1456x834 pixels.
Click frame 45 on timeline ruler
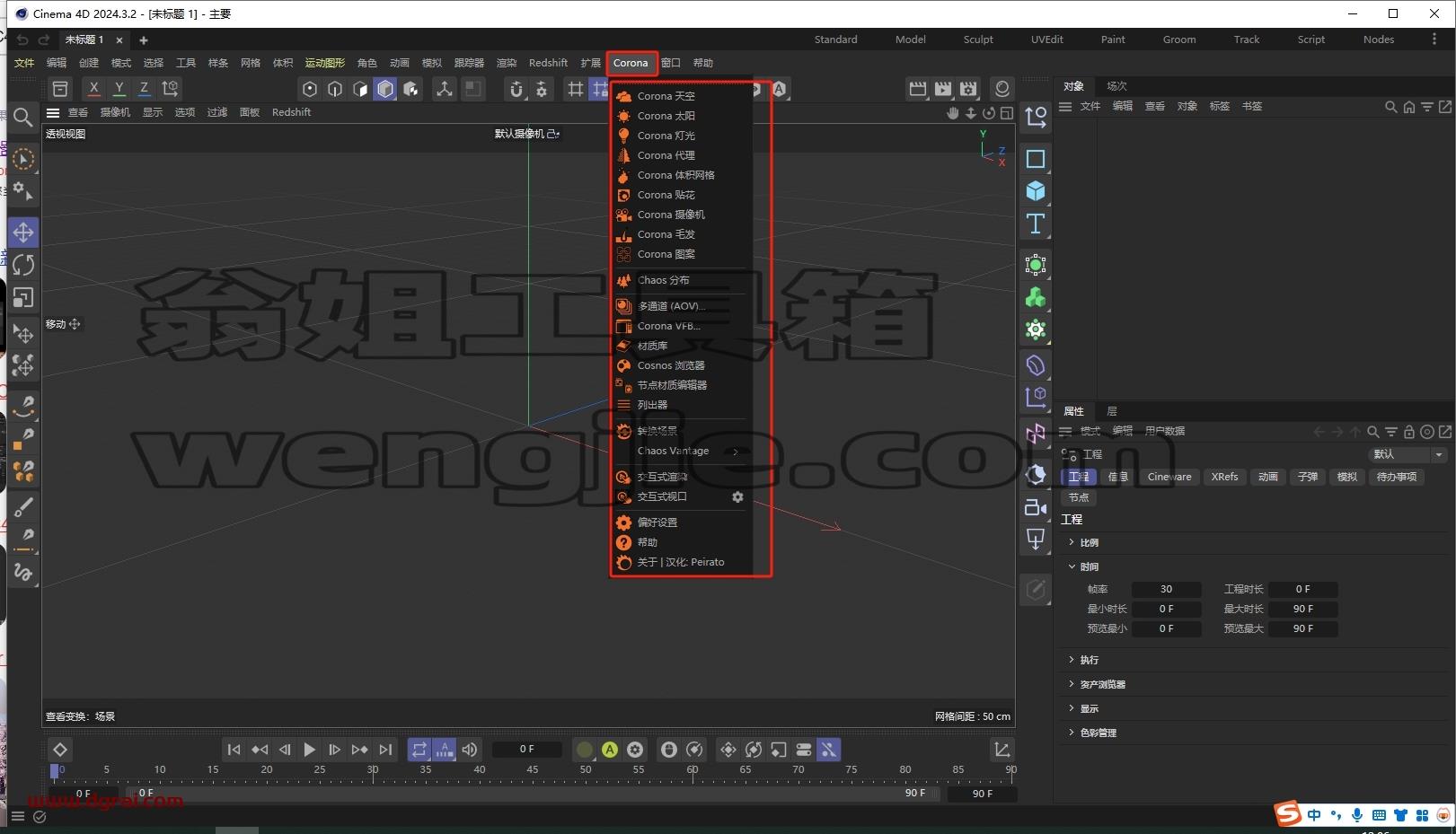pos(532,769)
